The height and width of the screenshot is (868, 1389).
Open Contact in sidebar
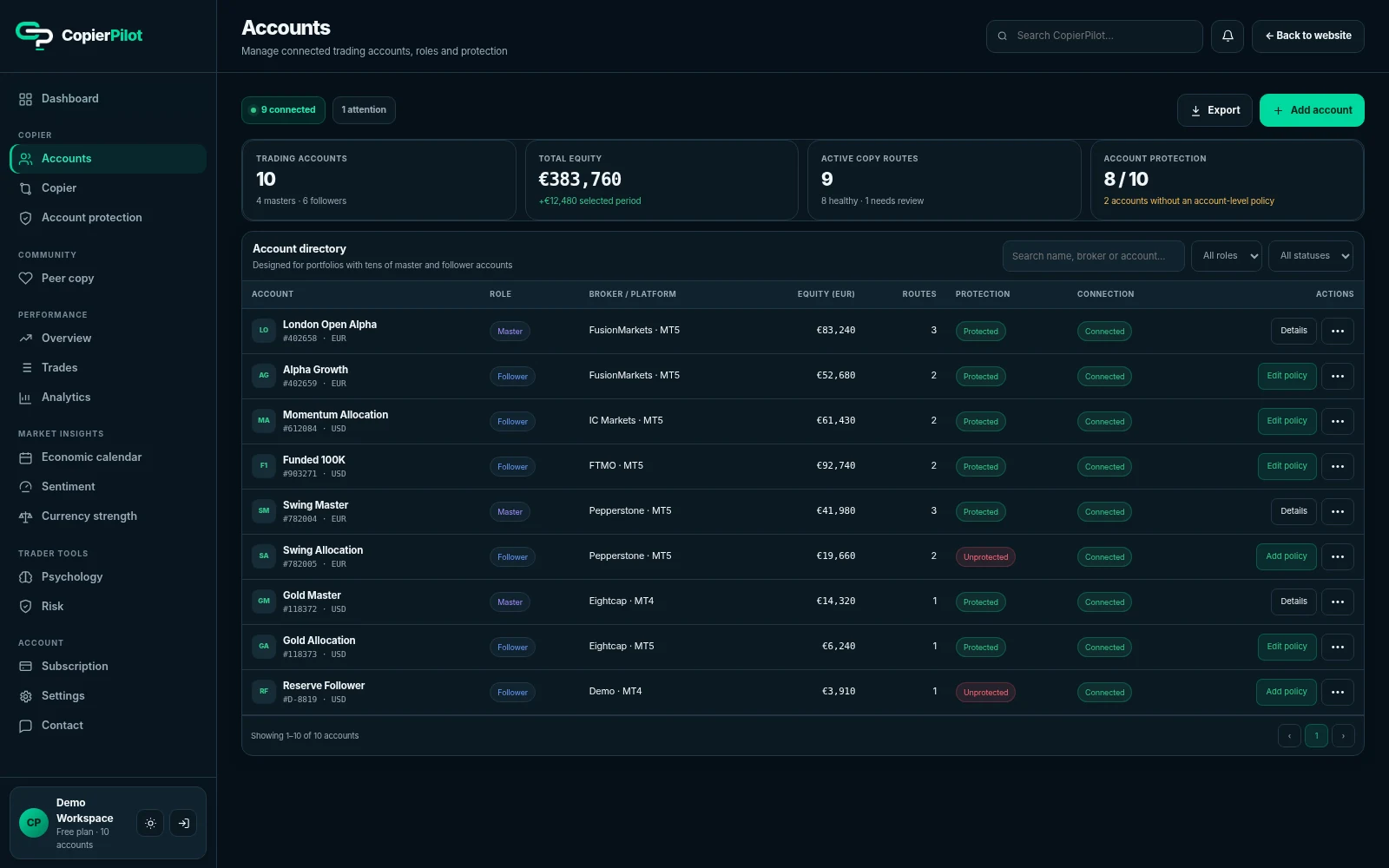(108, 726)
